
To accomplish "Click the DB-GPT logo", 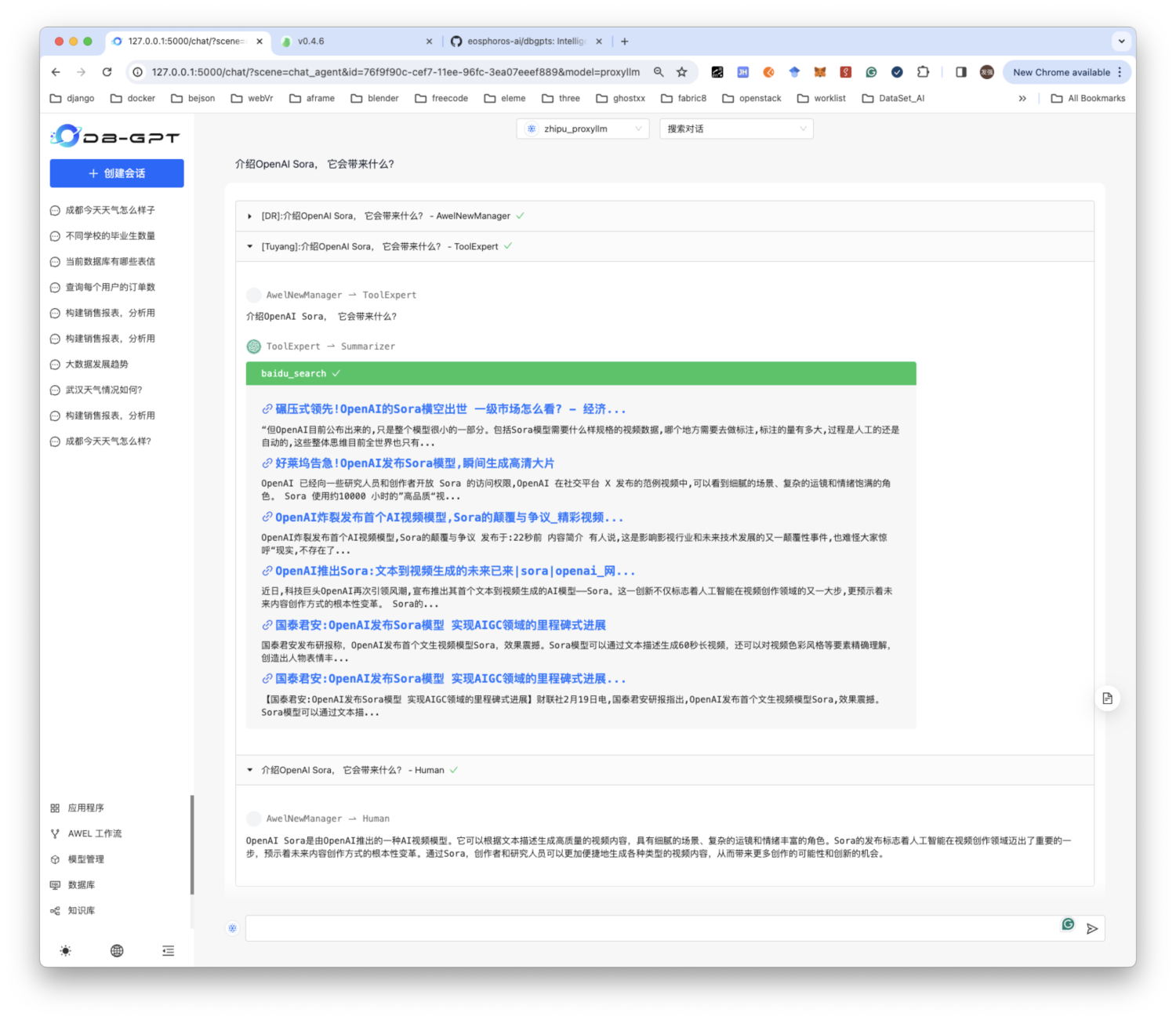I will tap(115, 136).
